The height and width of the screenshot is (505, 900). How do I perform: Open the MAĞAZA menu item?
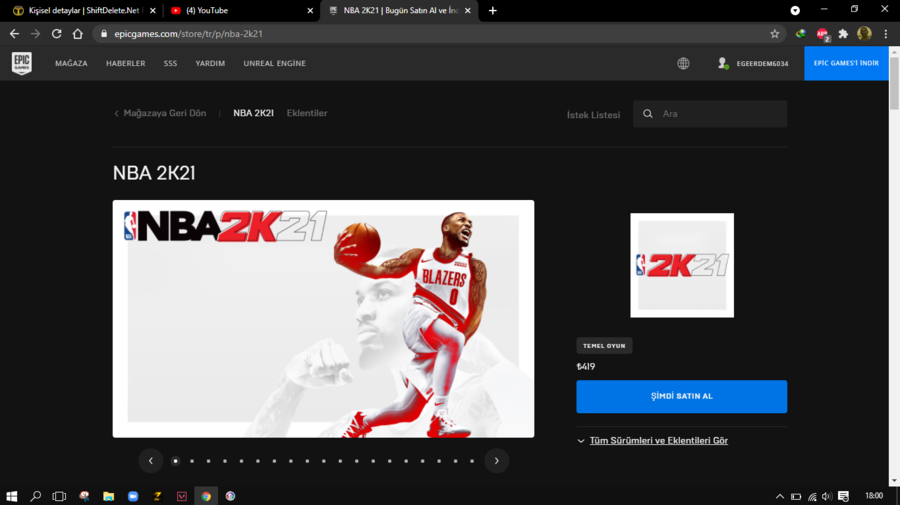(71, 64)
